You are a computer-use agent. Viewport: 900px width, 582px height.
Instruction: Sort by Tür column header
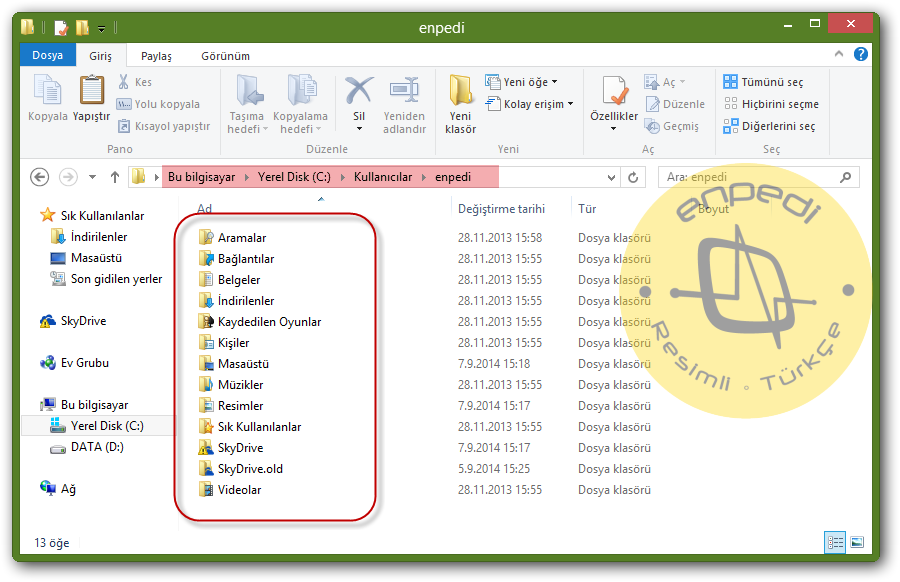click(587, 209)
